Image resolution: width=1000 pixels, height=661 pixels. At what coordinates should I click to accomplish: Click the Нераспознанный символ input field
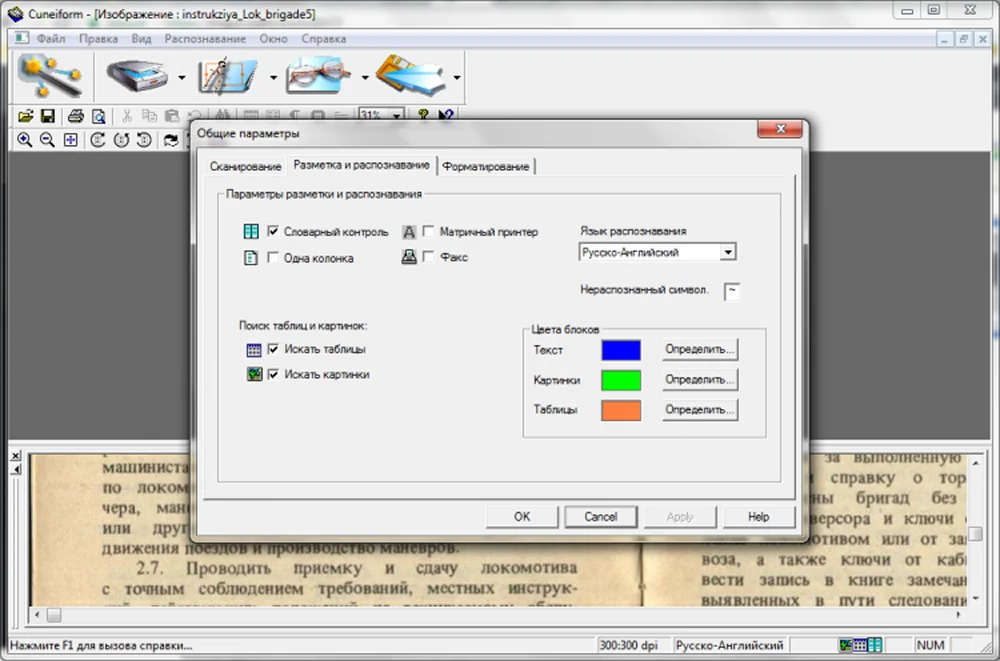pos(732,291)
